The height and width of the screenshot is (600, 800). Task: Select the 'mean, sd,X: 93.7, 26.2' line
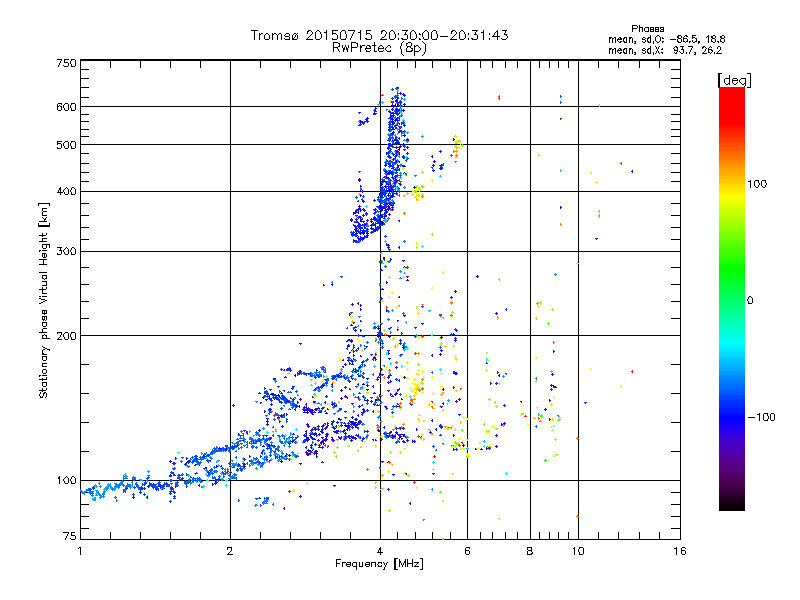[665, 50]
